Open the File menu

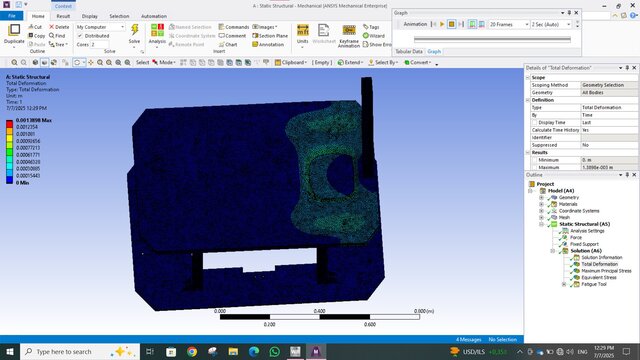point(12,16)
